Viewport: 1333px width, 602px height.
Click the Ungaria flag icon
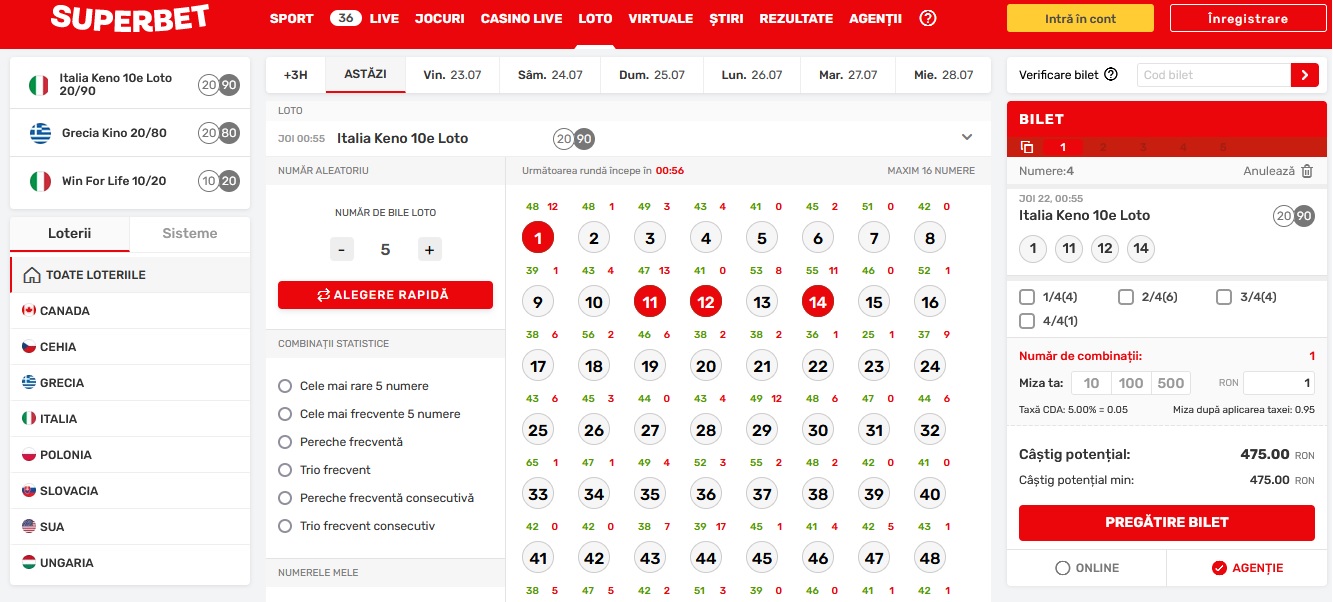point(29,563)
